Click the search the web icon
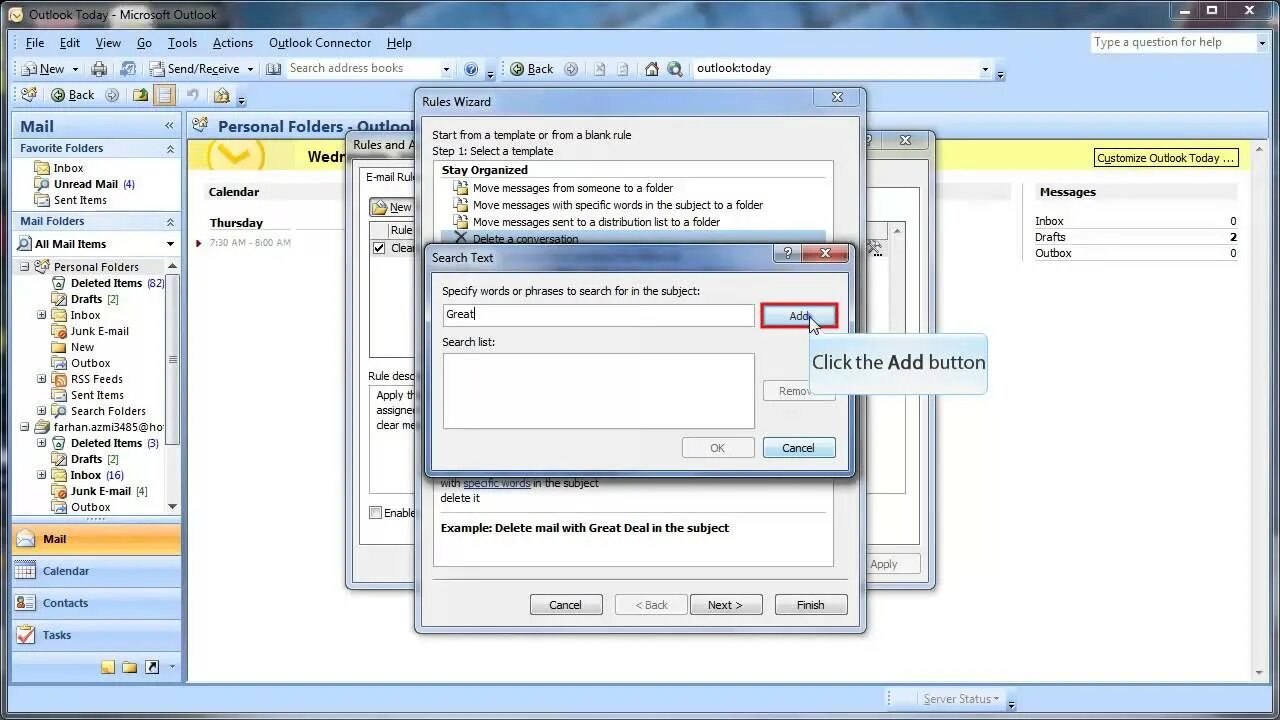1280x720 pixels. [675, 69]
